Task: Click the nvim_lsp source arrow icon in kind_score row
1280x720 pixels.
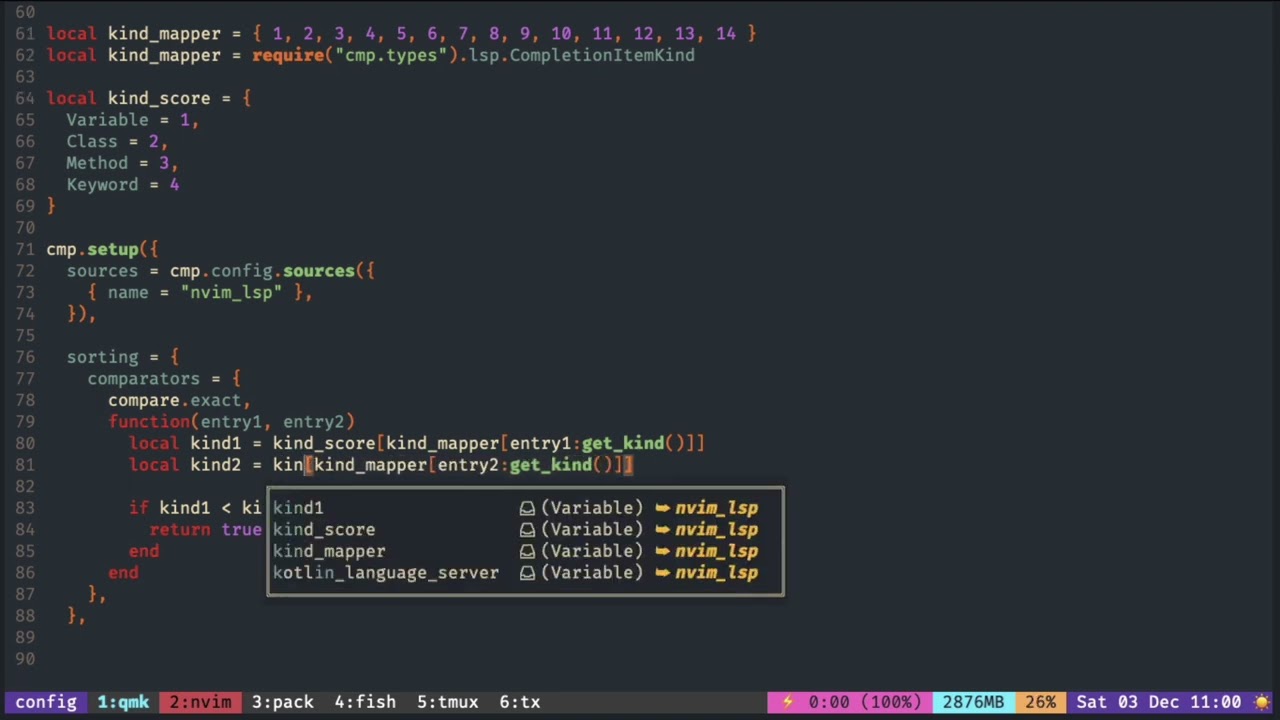Action: pos(662,530)
